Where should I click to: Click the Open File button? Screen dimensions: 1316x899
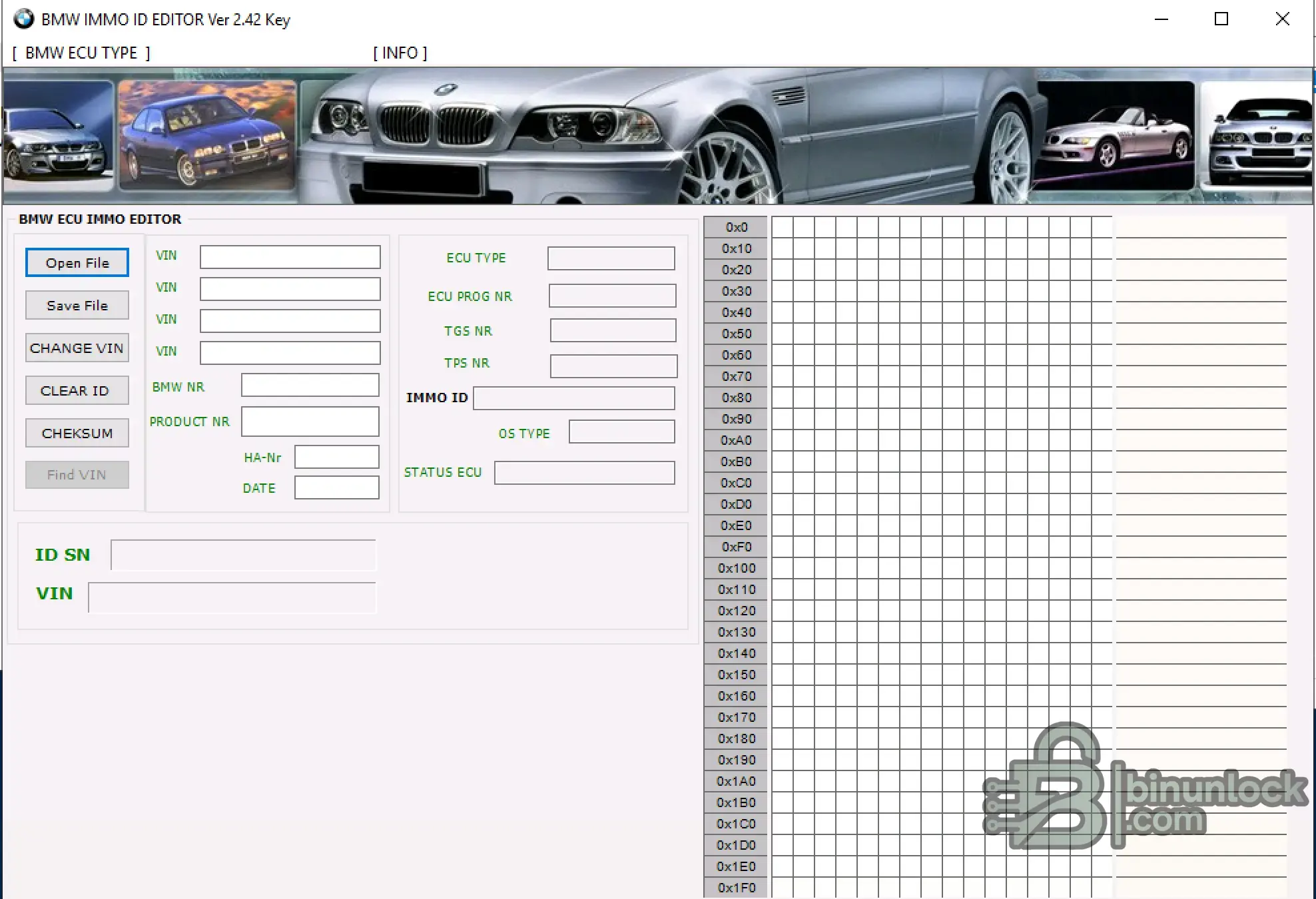point(77,262)
